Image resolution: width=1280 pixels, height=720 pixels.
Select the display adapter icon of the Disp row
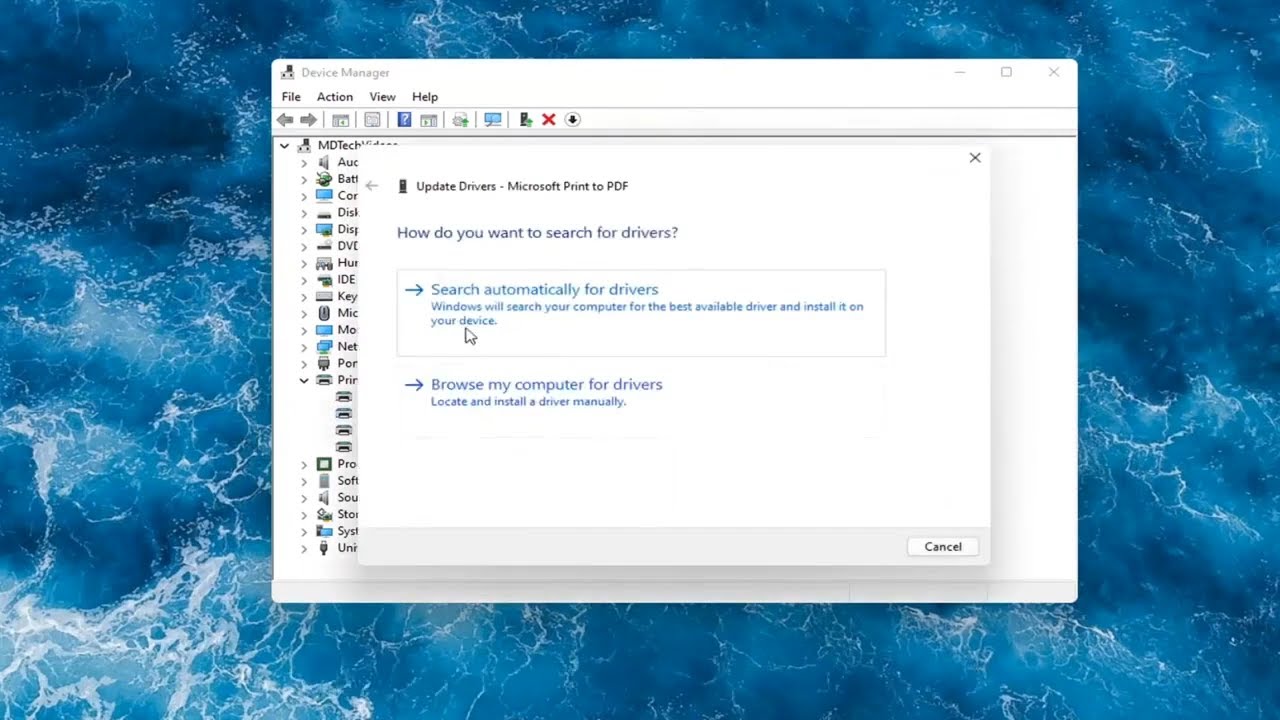324,229
